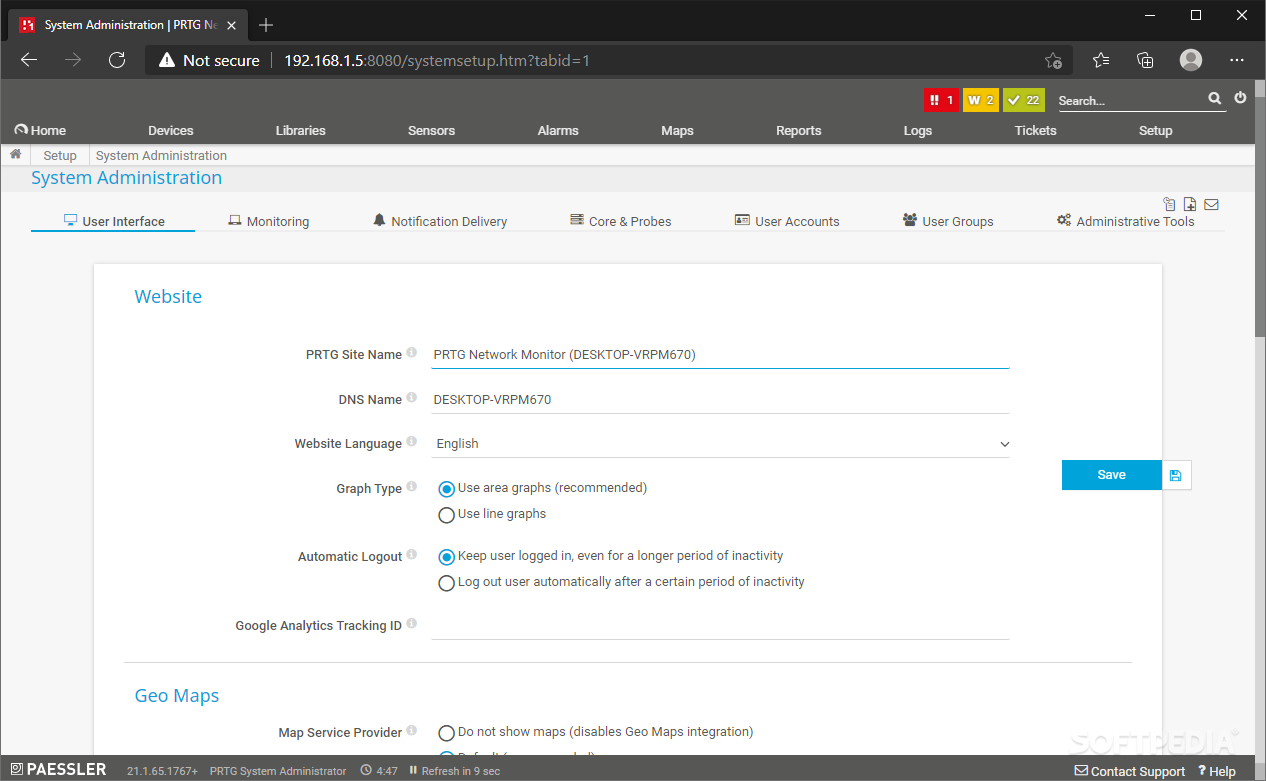Click the green up sensors badge showing 22
1266x781 pixels.
pos(1024,100)
